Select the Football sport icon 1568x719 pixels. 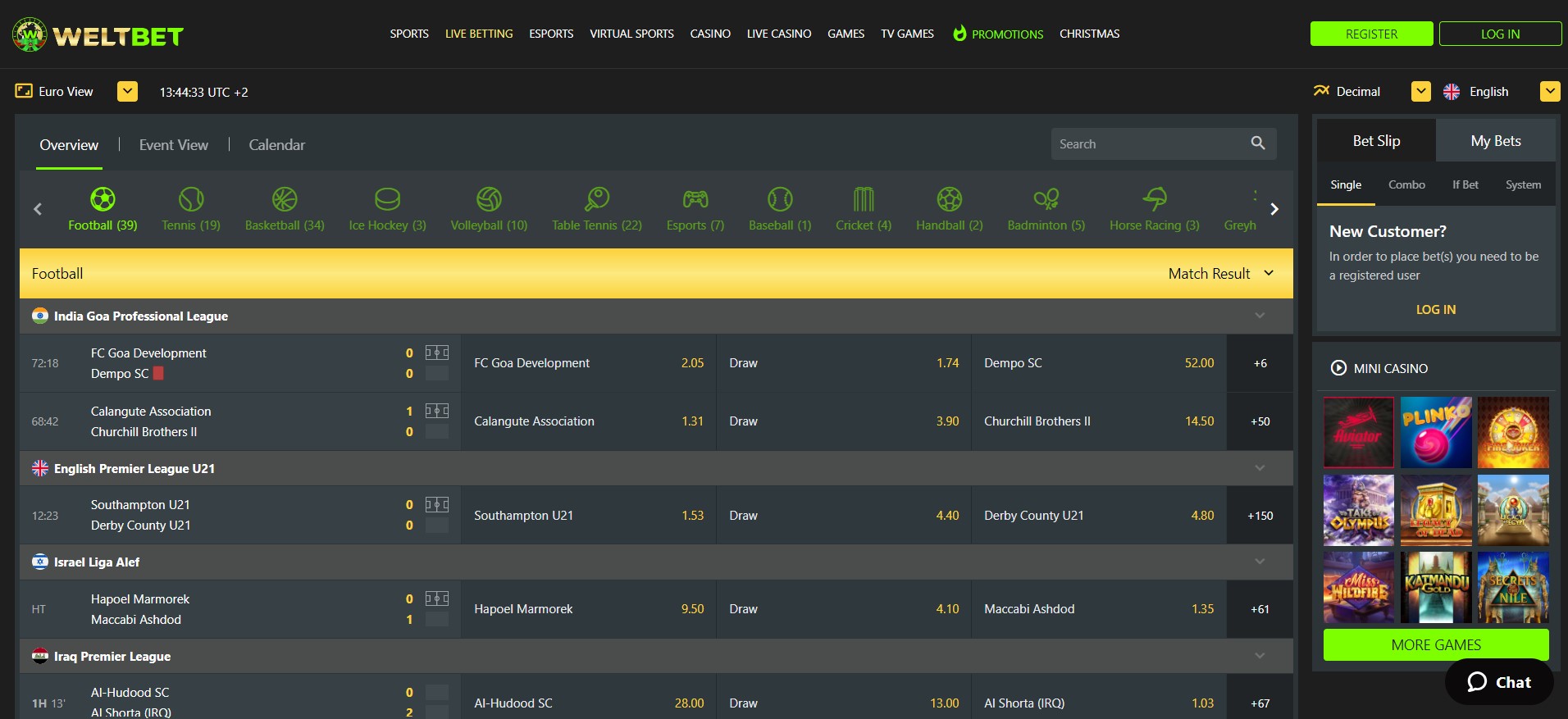click(x=103, y=198)
